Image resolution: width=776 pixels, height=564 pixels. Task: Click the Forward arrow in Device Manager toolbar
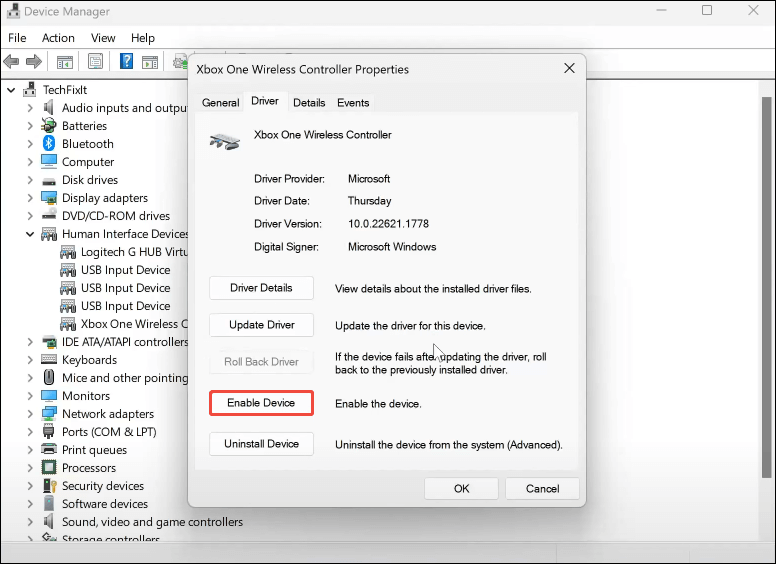click(34, 62)
